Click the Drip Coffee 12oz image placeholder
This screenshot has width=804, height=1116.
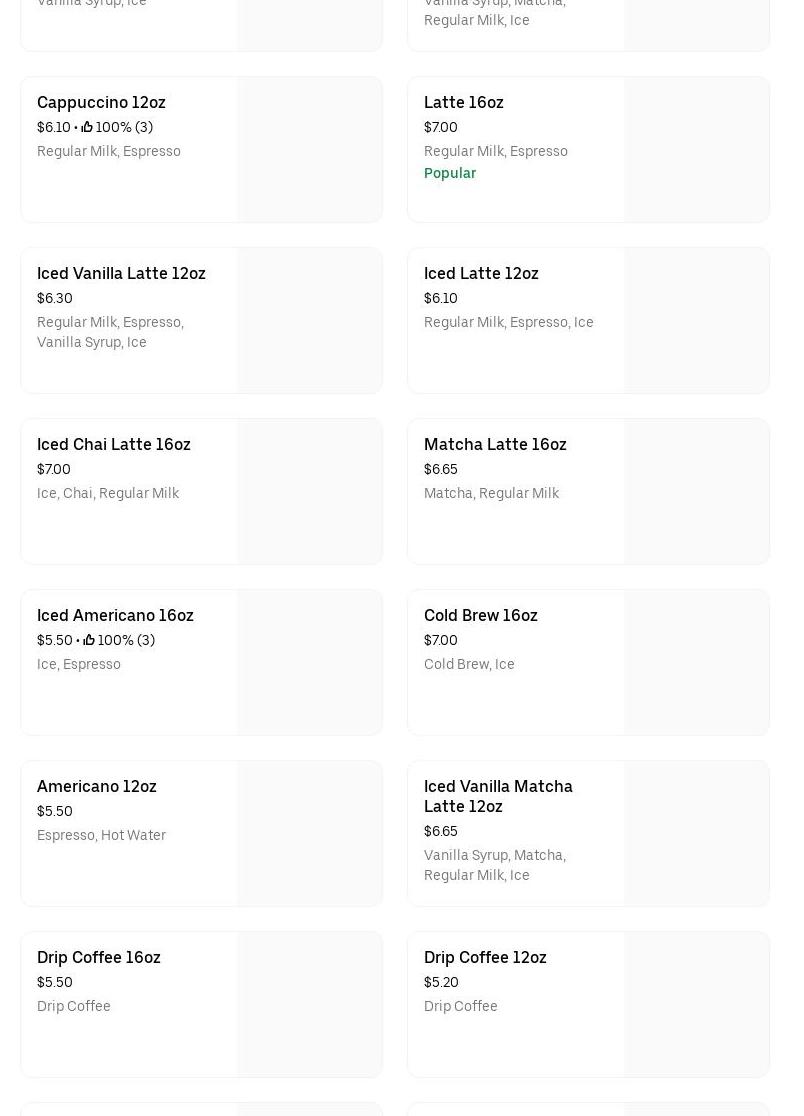[x=696, y=1004]
